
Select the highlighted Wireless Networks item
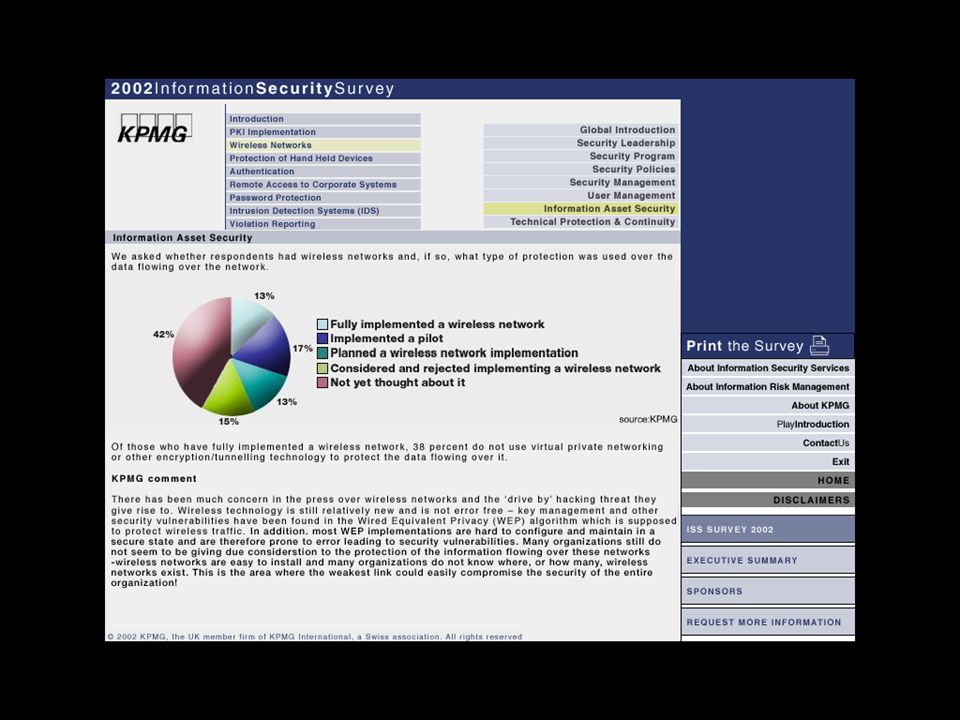(x=323, y=145)
